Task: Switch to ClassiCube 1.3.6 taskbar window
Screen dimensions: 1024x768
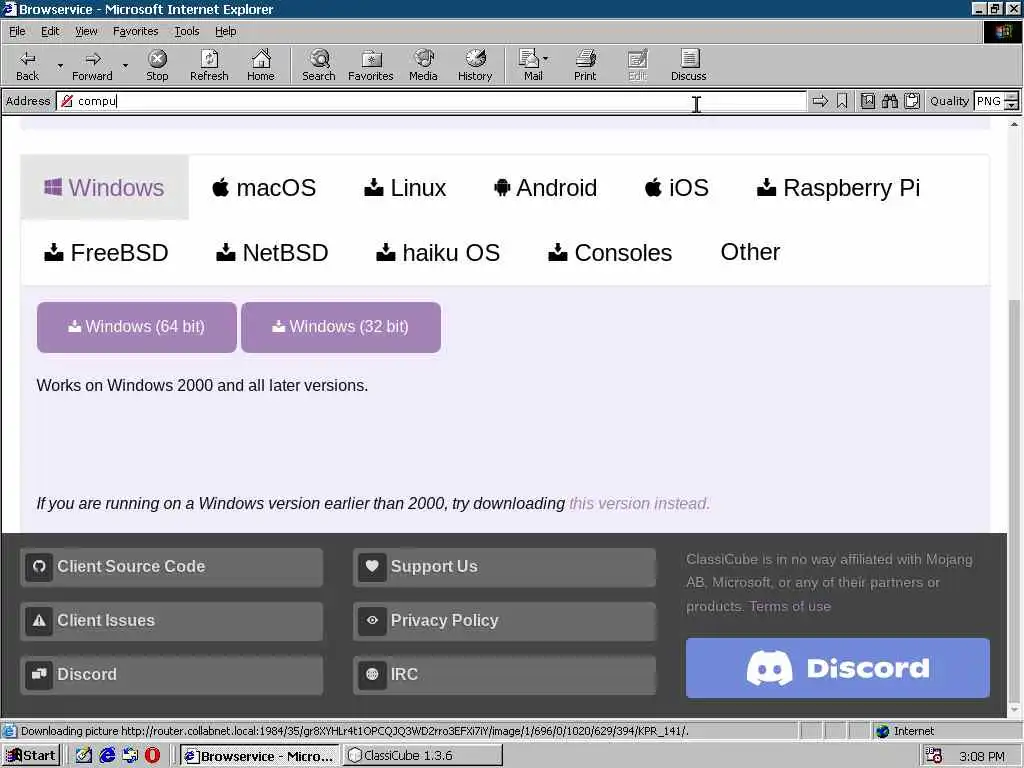Action: (x=423, y=756)
